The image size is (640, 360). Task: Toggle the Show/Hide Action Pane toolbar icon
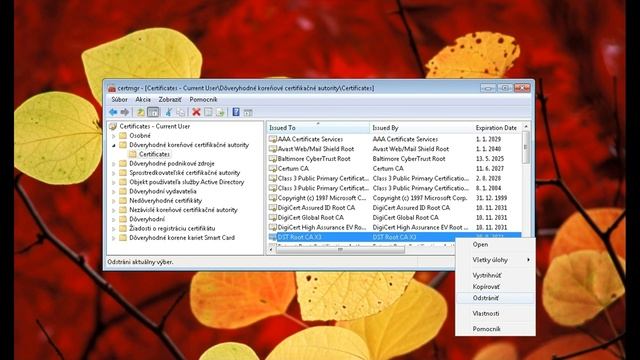pyautogui.click(x=248, y=113)
